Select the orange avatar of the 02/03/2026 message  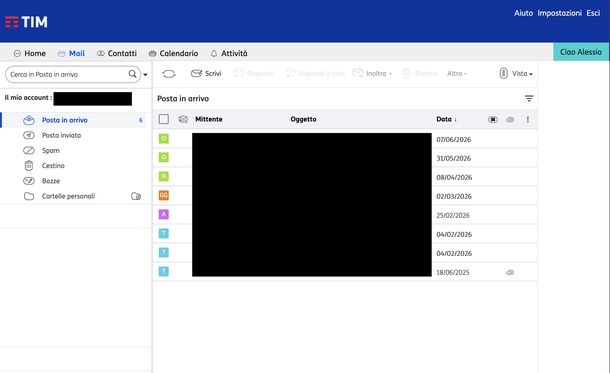pyautogui.click(x=164, y=195)
